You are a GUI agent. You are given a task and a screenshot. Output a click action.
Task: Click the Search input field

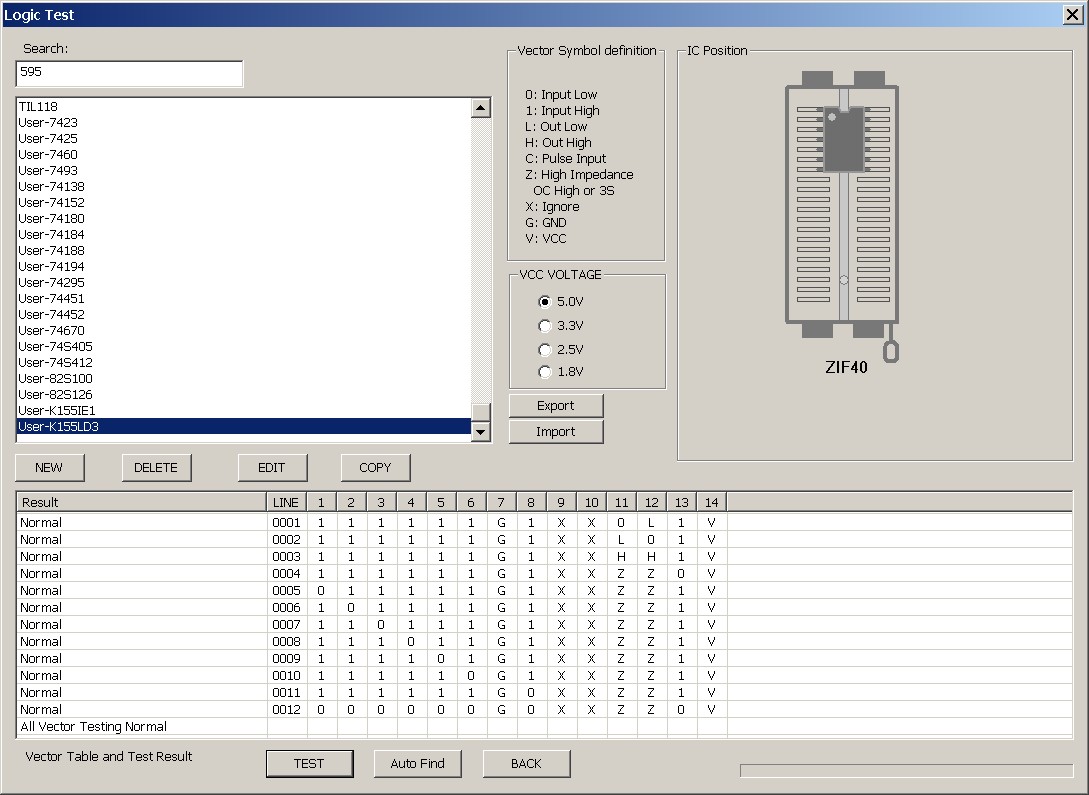click(129, 73)
